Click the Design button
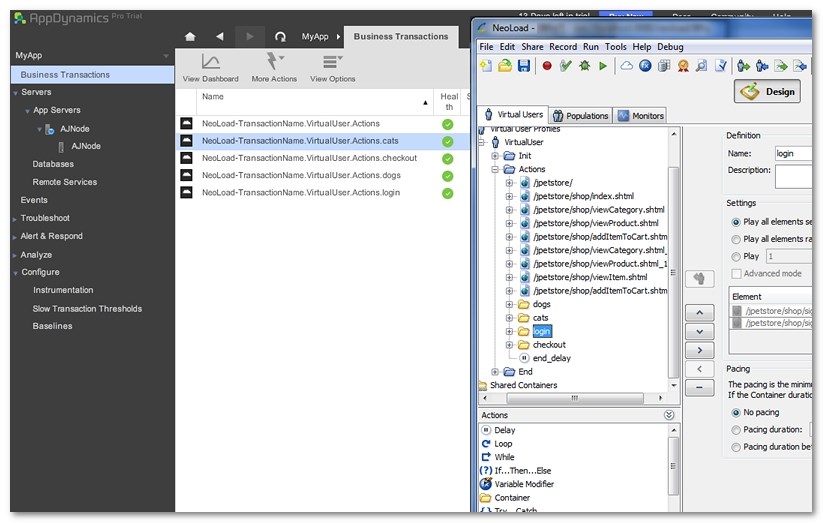The image size is (823, 523). point(767,92)
